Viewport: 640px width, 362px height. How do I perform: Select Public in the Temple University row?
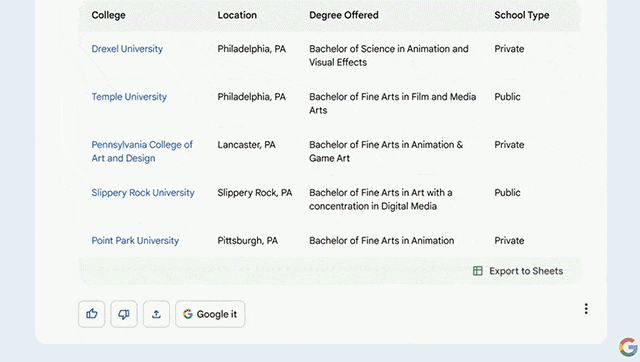(x=507, y=97)
